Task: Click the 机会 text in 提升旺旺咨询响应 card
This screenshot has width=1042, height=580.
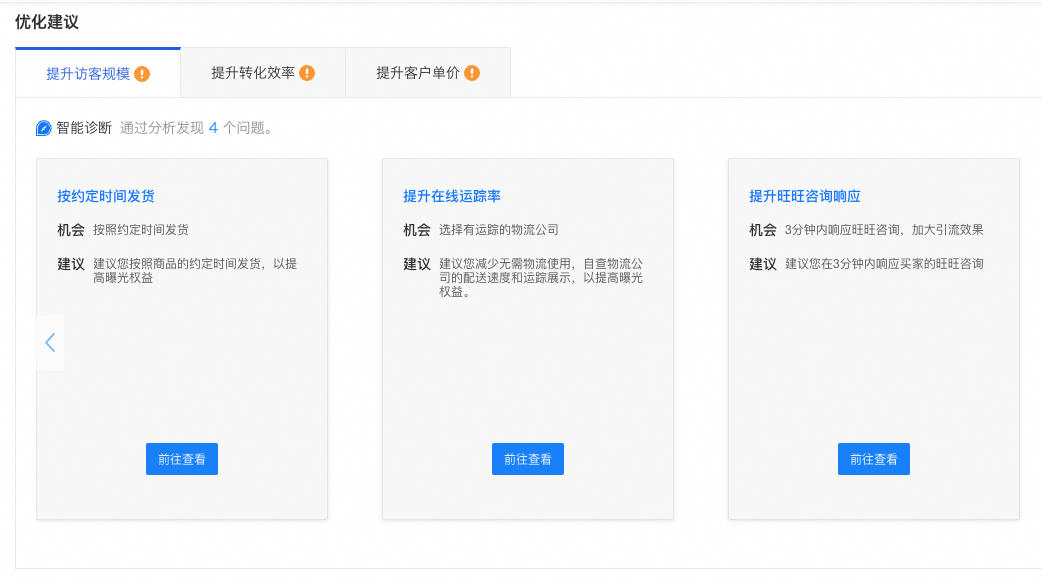Action: pyautogui.click(x=884, y=230)
